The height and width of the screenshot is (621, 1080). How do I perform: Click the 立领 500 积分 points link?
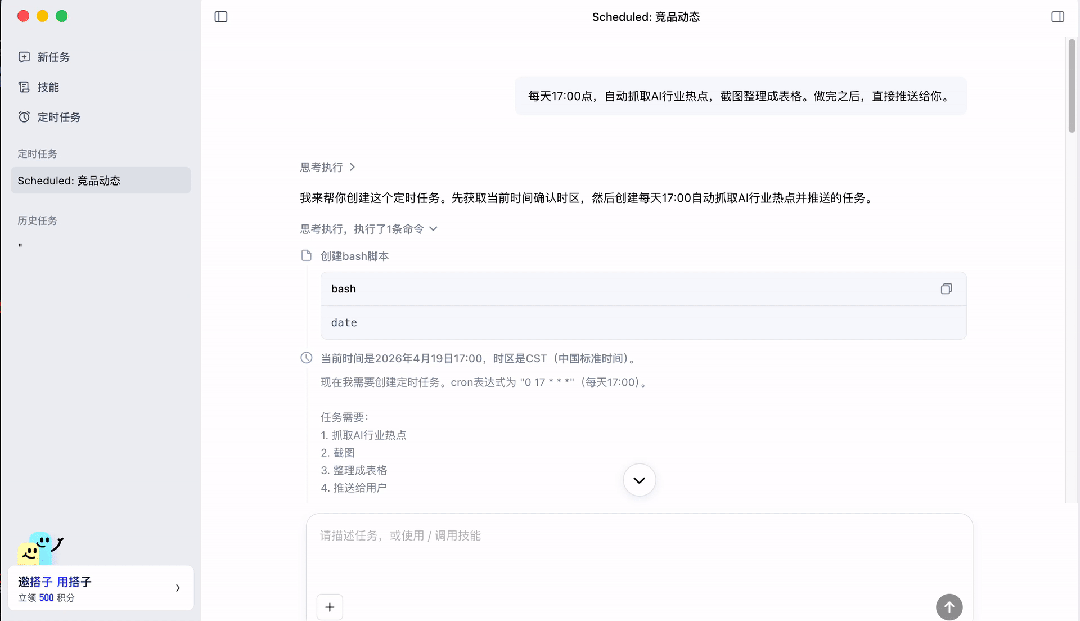pos(45,596)
